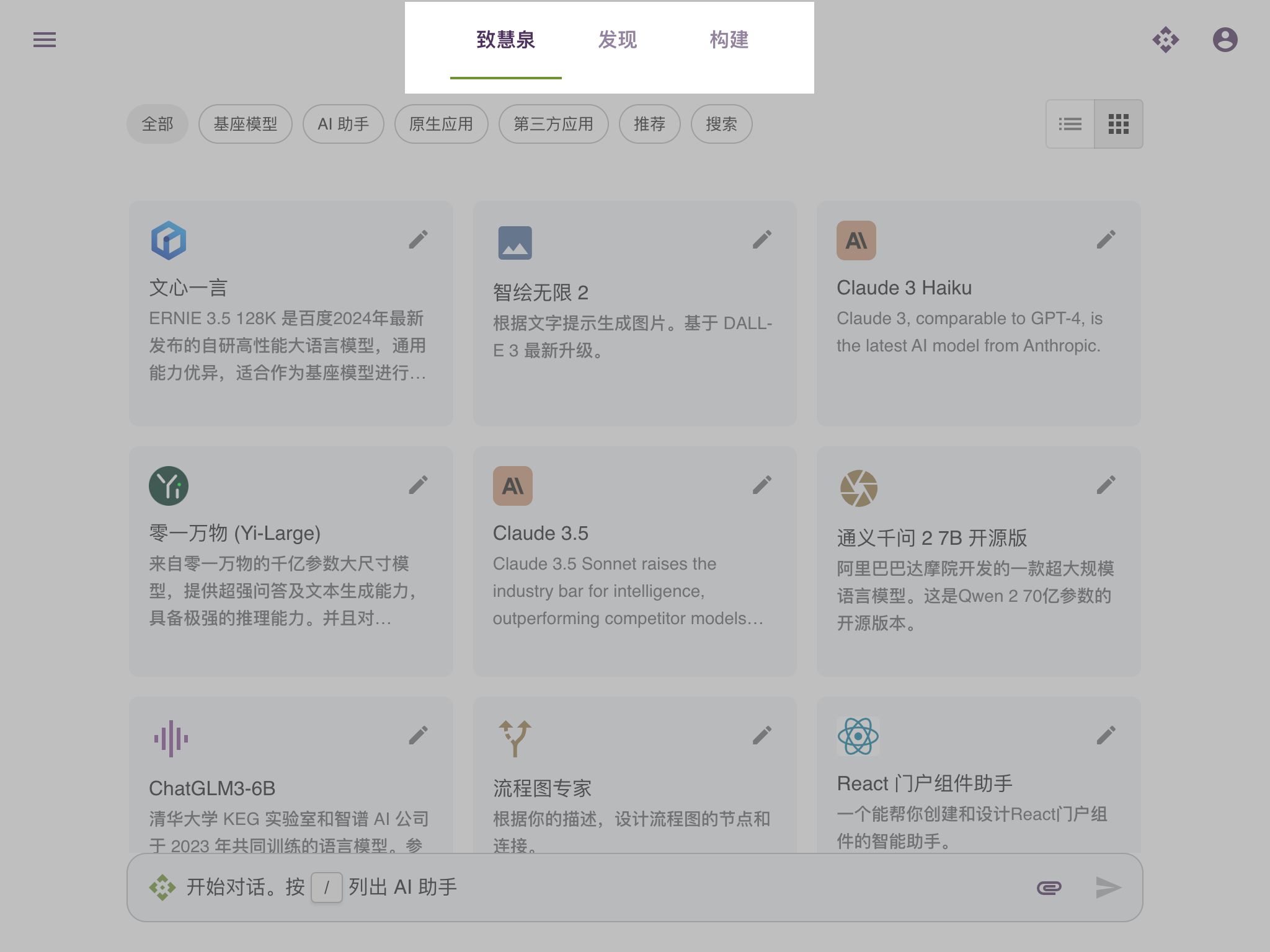Edit the ChatGLM3-6B card pencil icon
The height and width of the screenshot is (952, 1270).
pos(419,735)
